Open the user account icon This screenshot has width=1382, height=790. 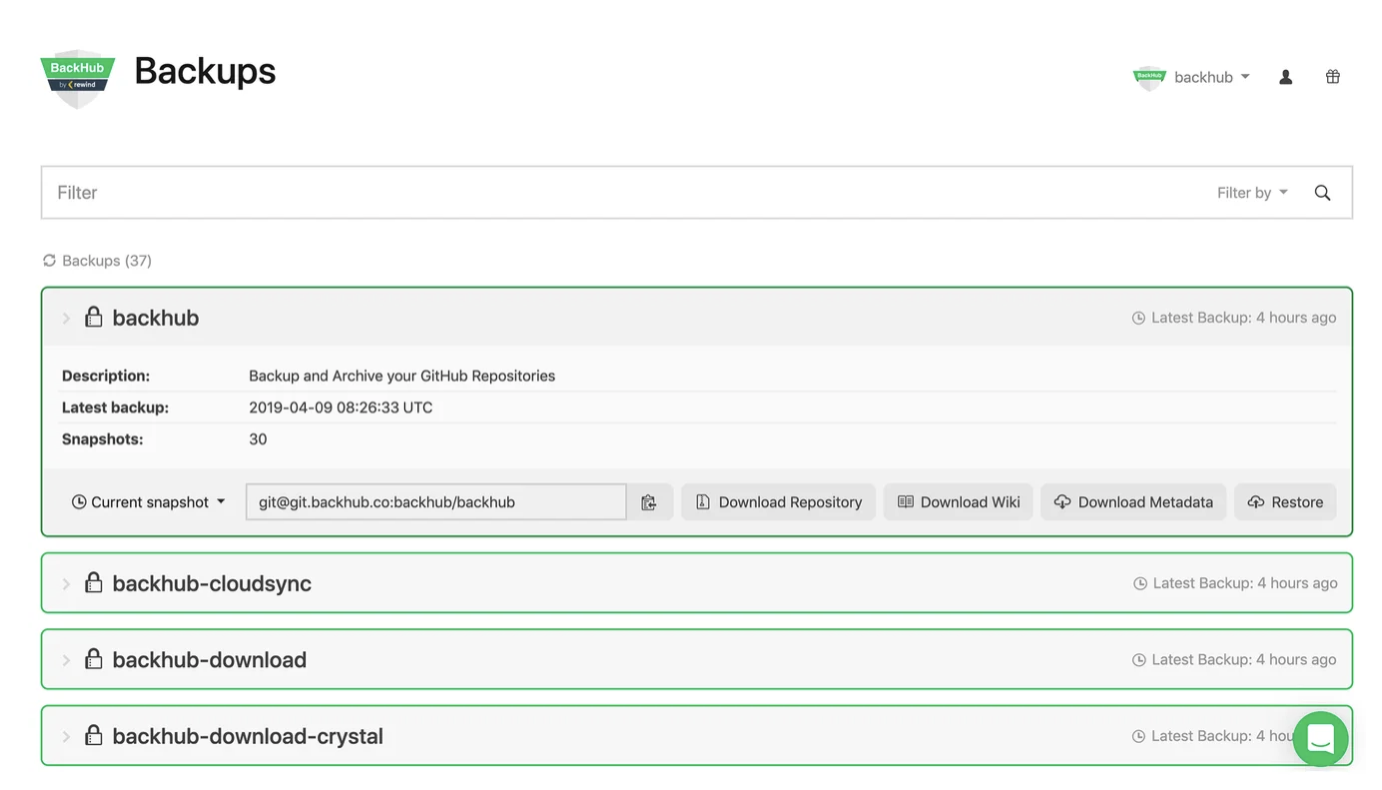(x=1285, y=76)
